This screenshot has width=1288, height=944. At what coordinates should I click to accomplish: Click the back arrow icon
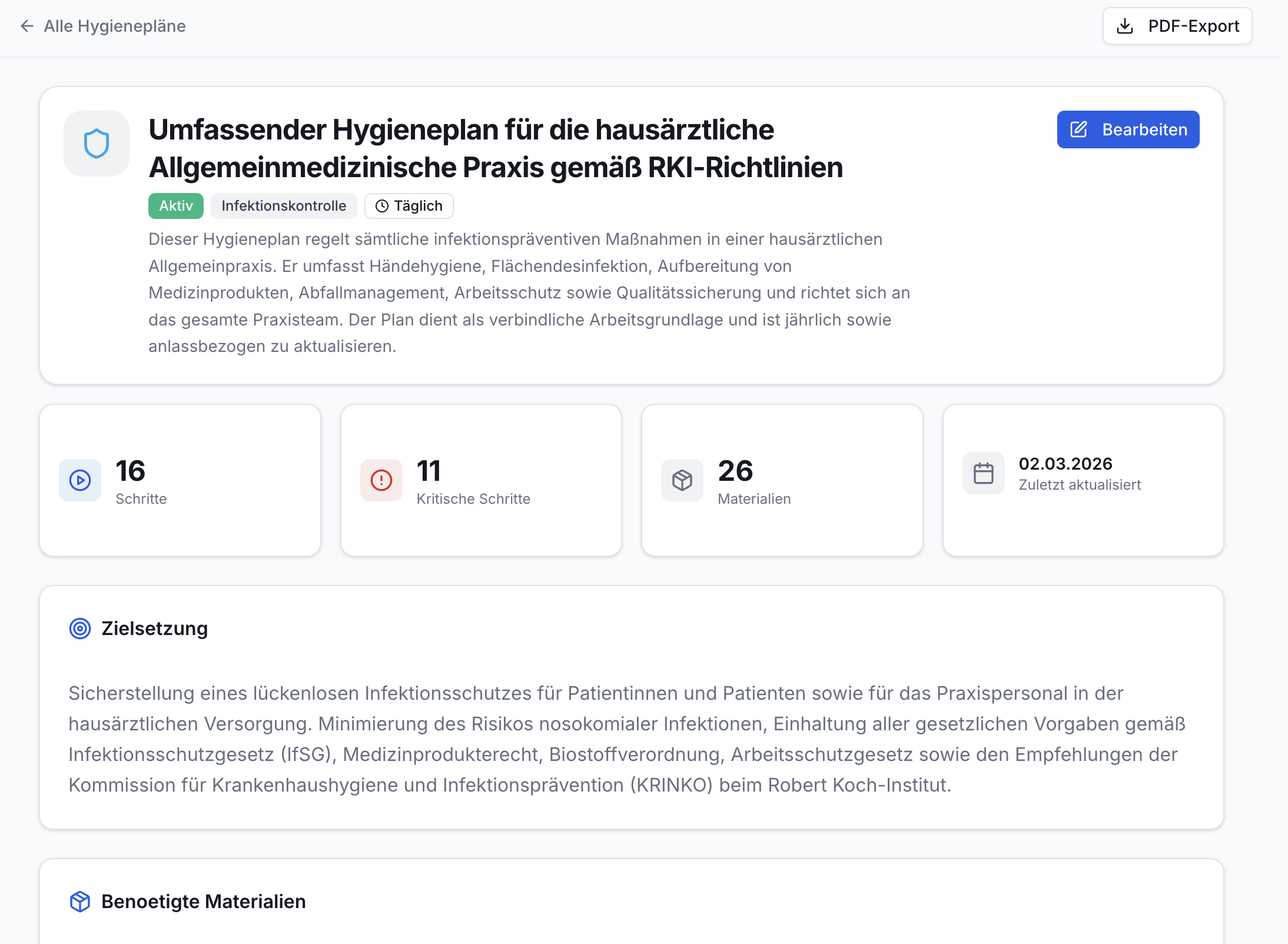[27, 26]
